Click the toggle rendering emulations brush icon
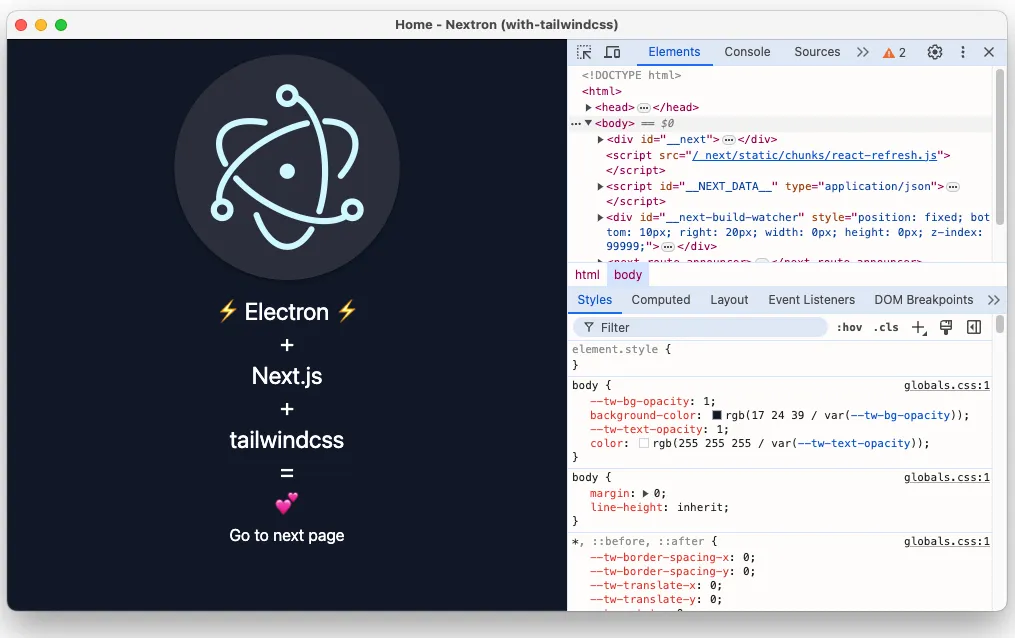This screenshot has width=1015, height=638. pos(945,326)
